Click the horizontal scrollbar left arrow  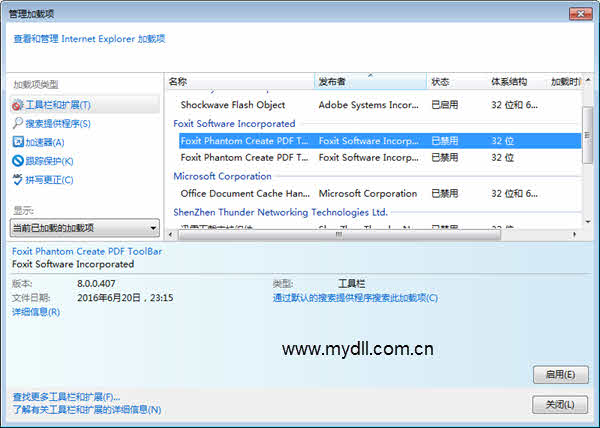(x=171, y=234)
